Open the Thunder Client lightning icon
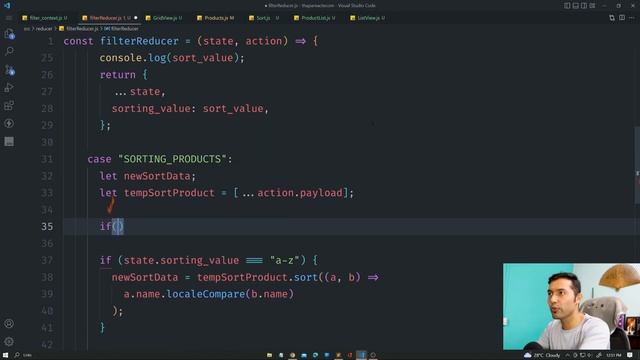 [x=9, y=123]
